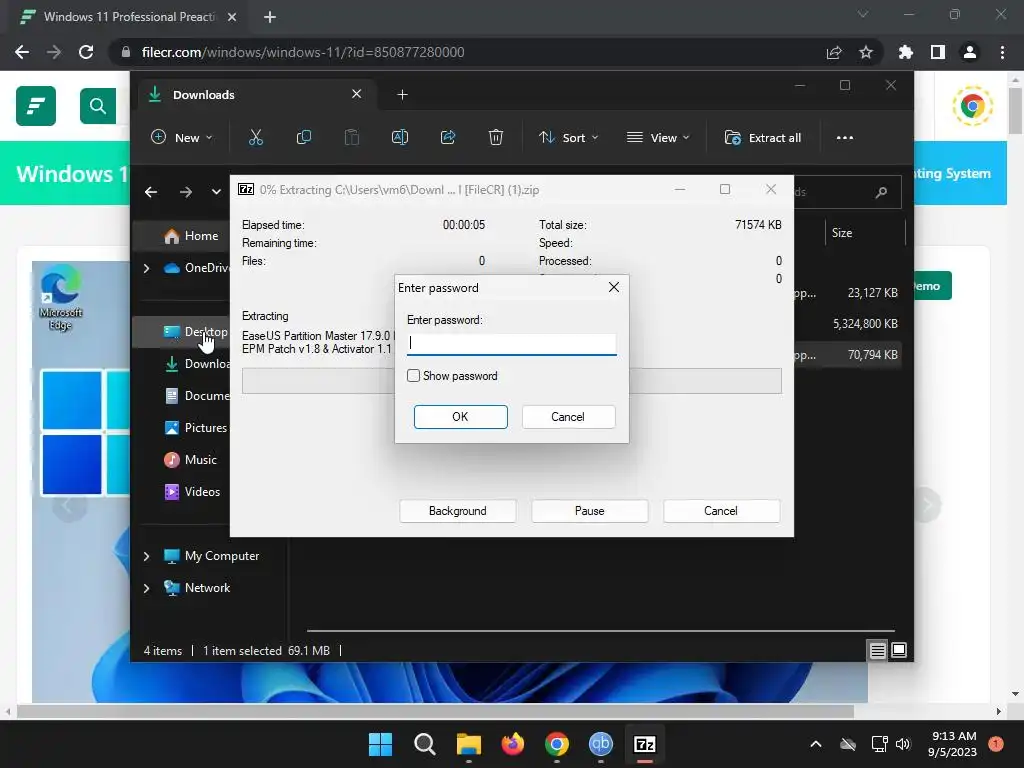Select the Downloads tab in Explorer
The height and width of the screenshot is (768, 1024).
point(255,95)
